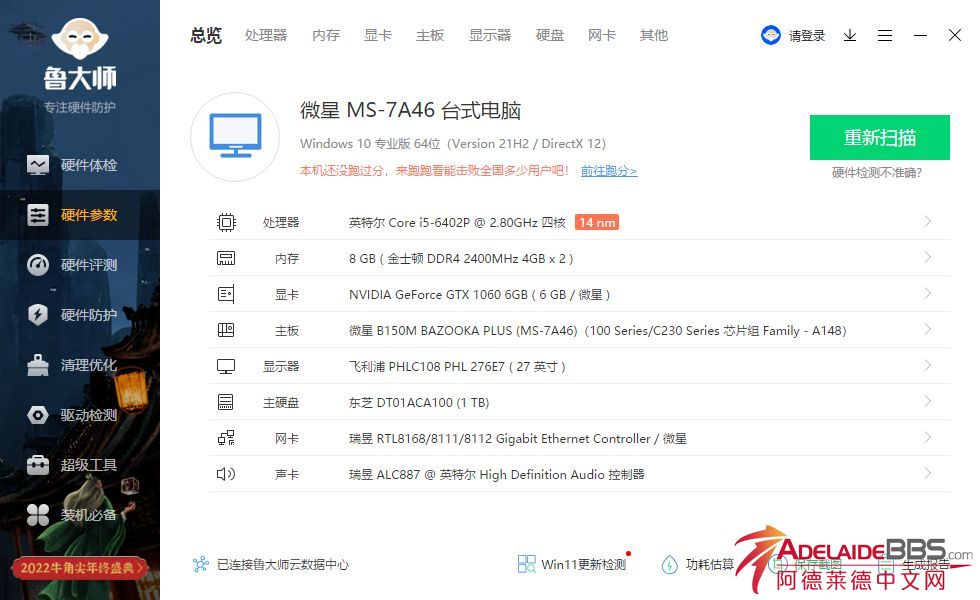Switch to the 总览 tab

(206, 35)
